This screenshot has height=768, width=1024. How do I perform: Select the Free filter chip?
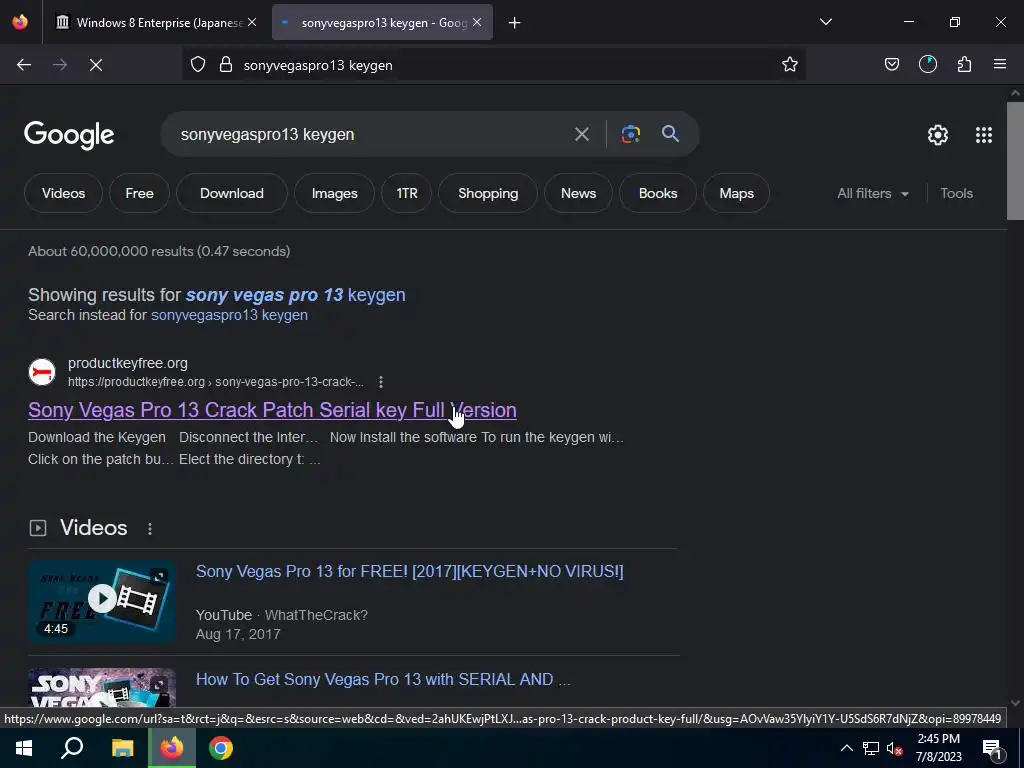(139, 193)
